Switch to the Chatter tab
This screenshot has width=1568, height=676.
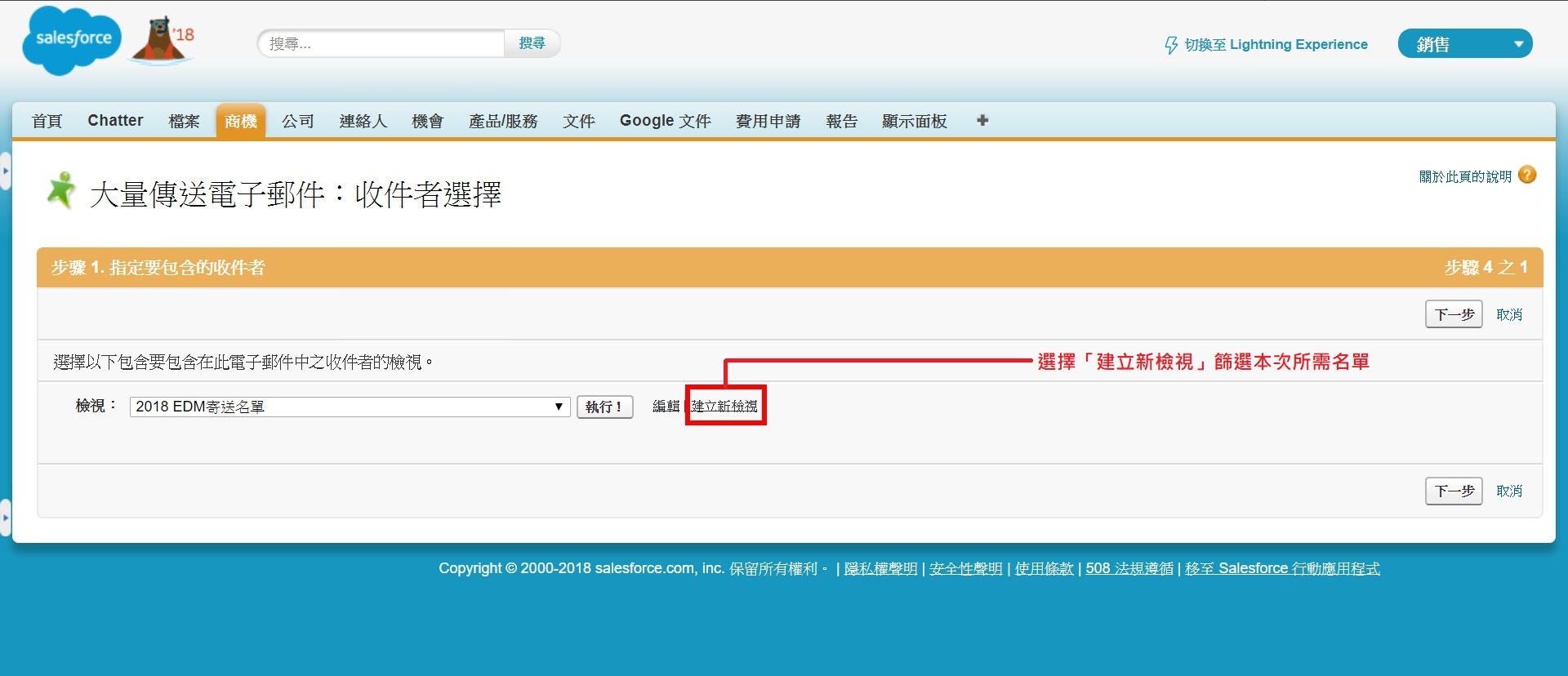tap(115, 121)
